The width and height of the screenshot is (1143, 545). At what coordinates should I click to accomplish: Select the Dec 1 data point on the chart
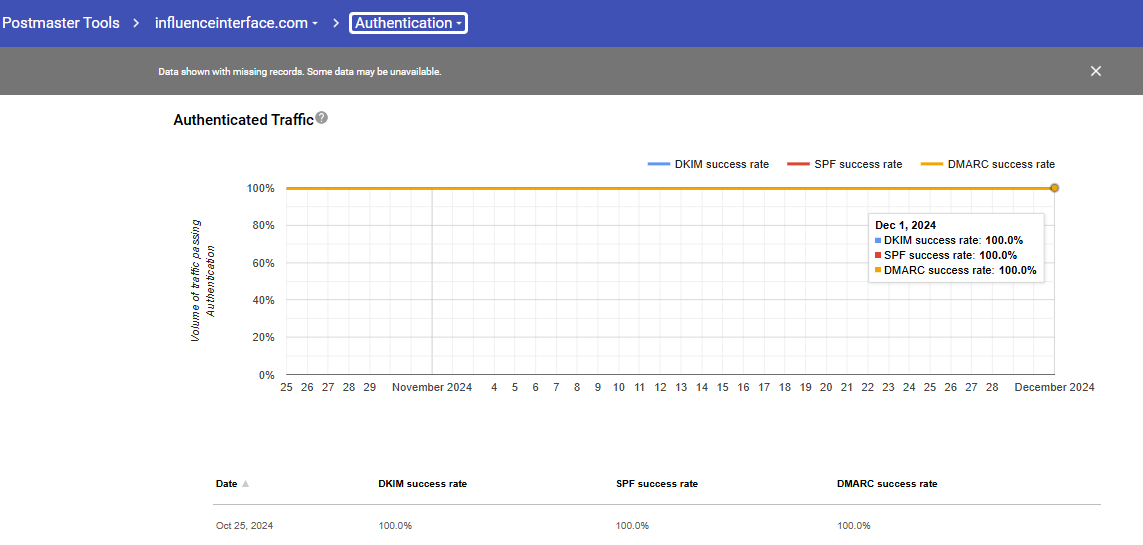point(1054,188)
